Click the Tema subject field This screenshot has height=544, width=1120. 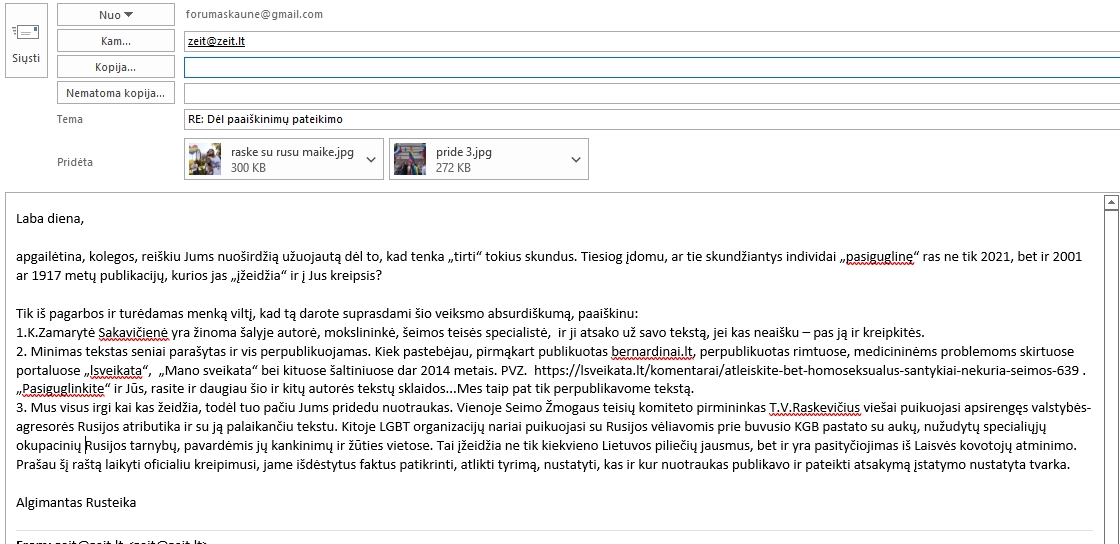coord(650,119)
